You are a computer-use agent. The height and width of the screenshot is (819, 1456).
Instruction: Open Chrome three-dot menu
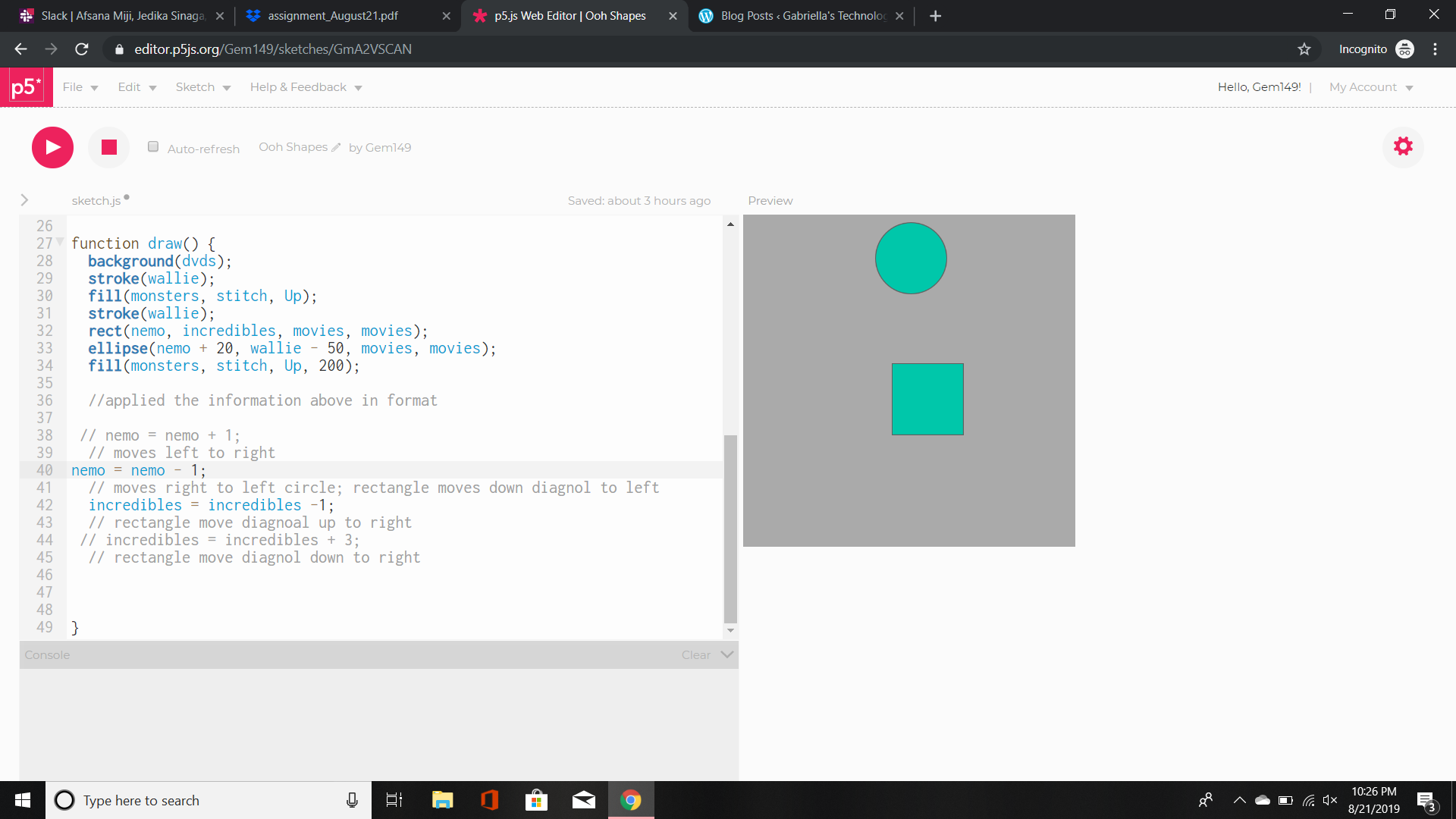coord(1435,49)
